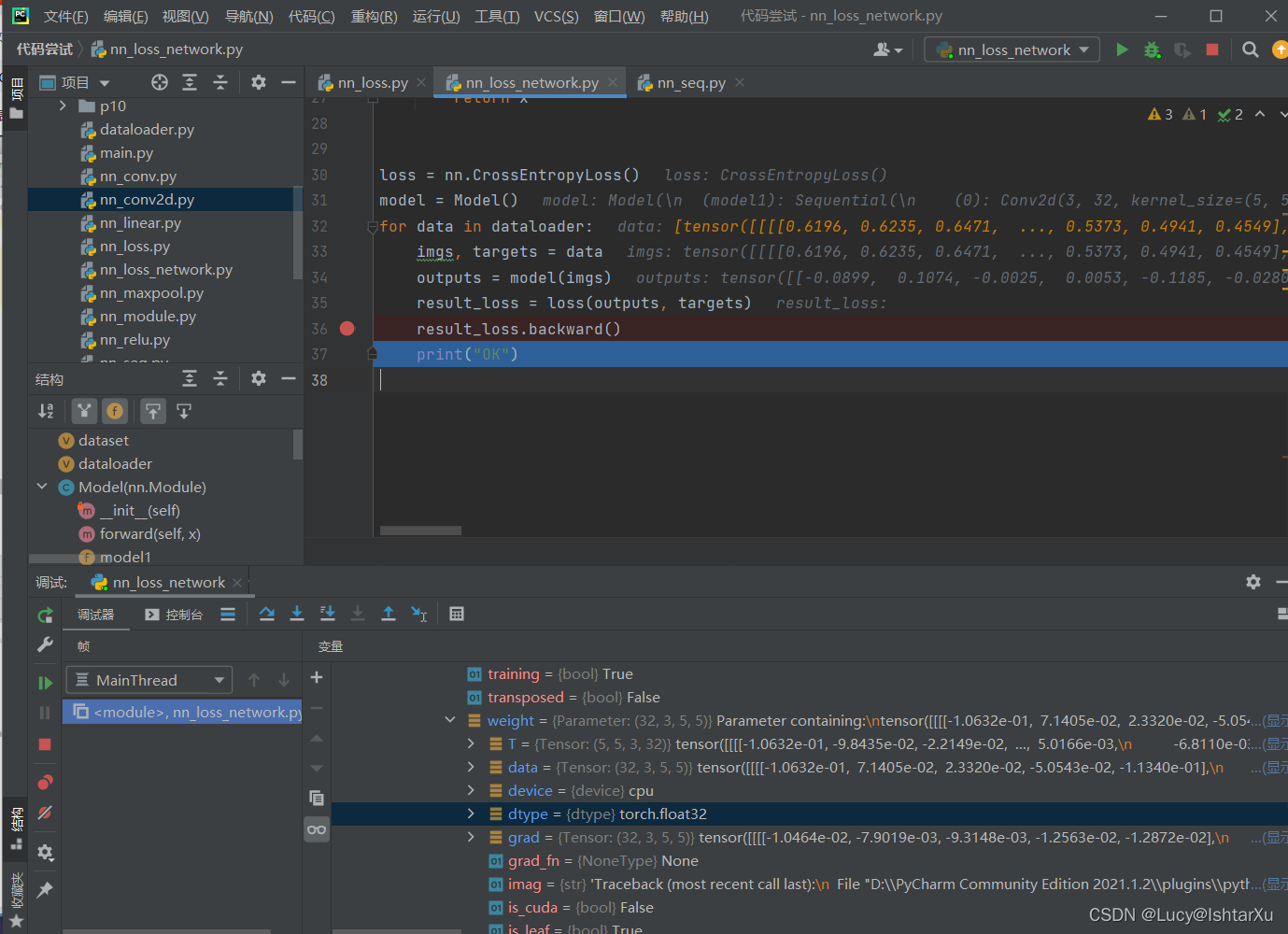
Task: Open nn_maxpool.py in project tree
Action: [x=151, y=292]
